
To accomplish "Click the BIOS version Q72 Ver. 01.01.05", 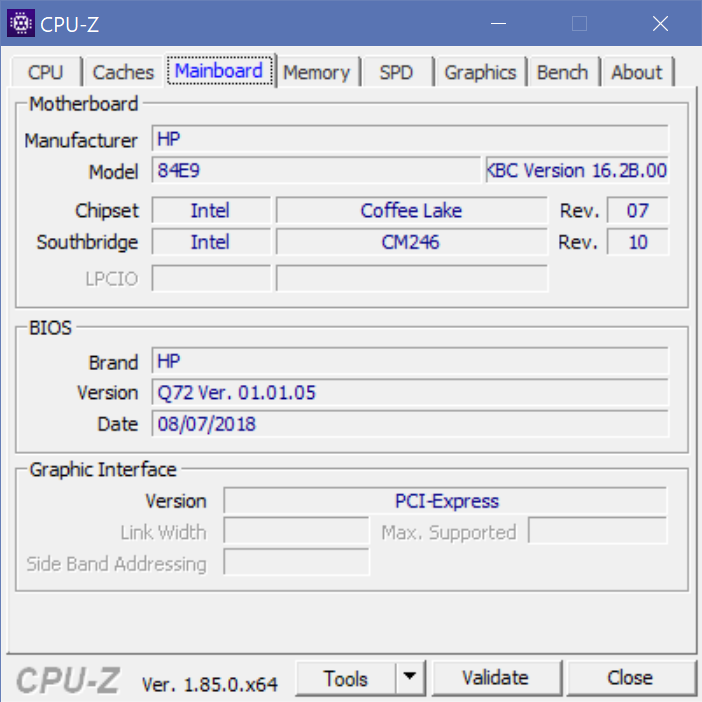I will click(410, 393).
